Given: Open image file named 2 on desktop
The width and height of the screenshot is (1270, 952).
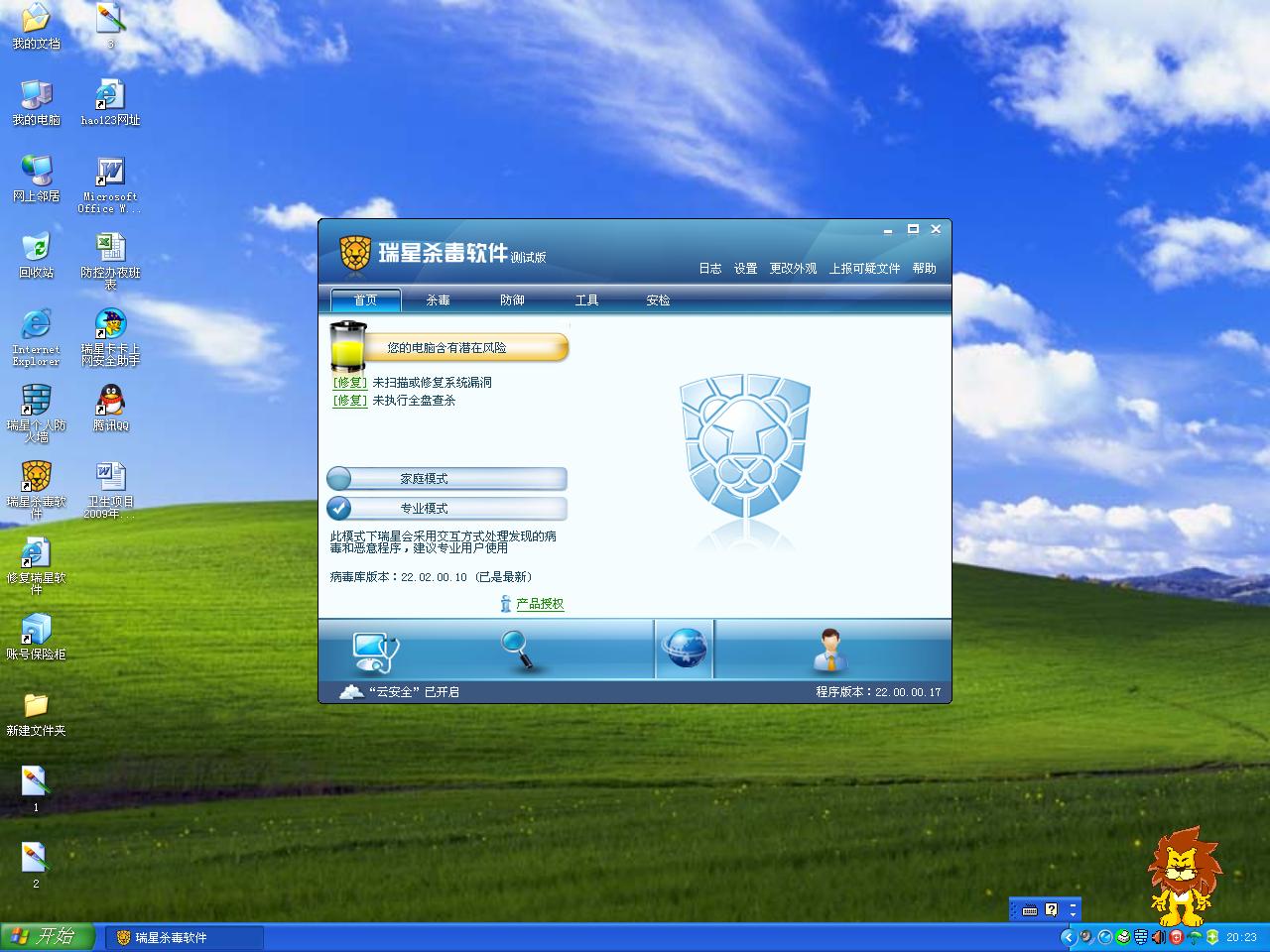Looking at the screenshot, I should point(36,865).
